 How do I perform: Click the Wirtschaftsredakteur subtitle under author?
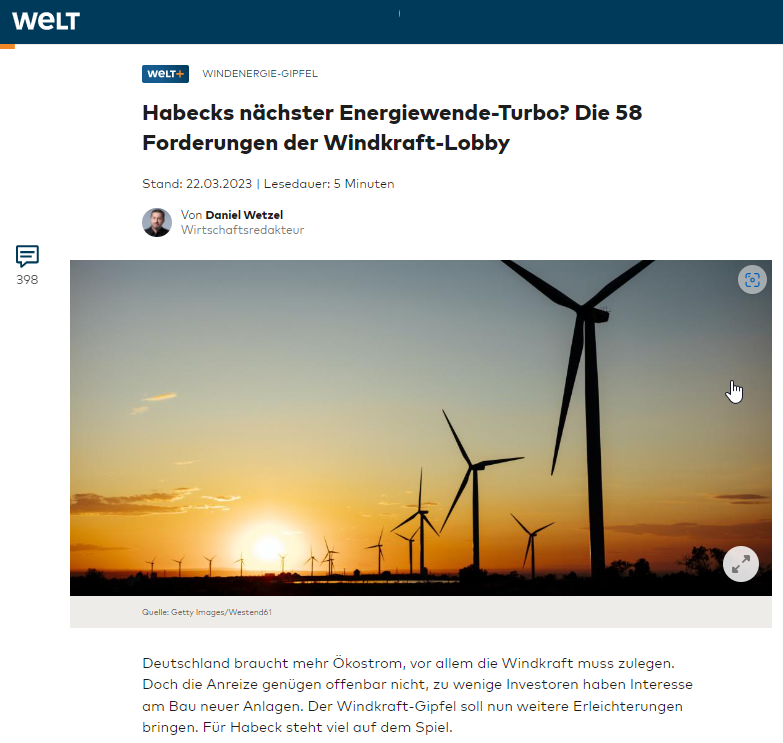242,230
